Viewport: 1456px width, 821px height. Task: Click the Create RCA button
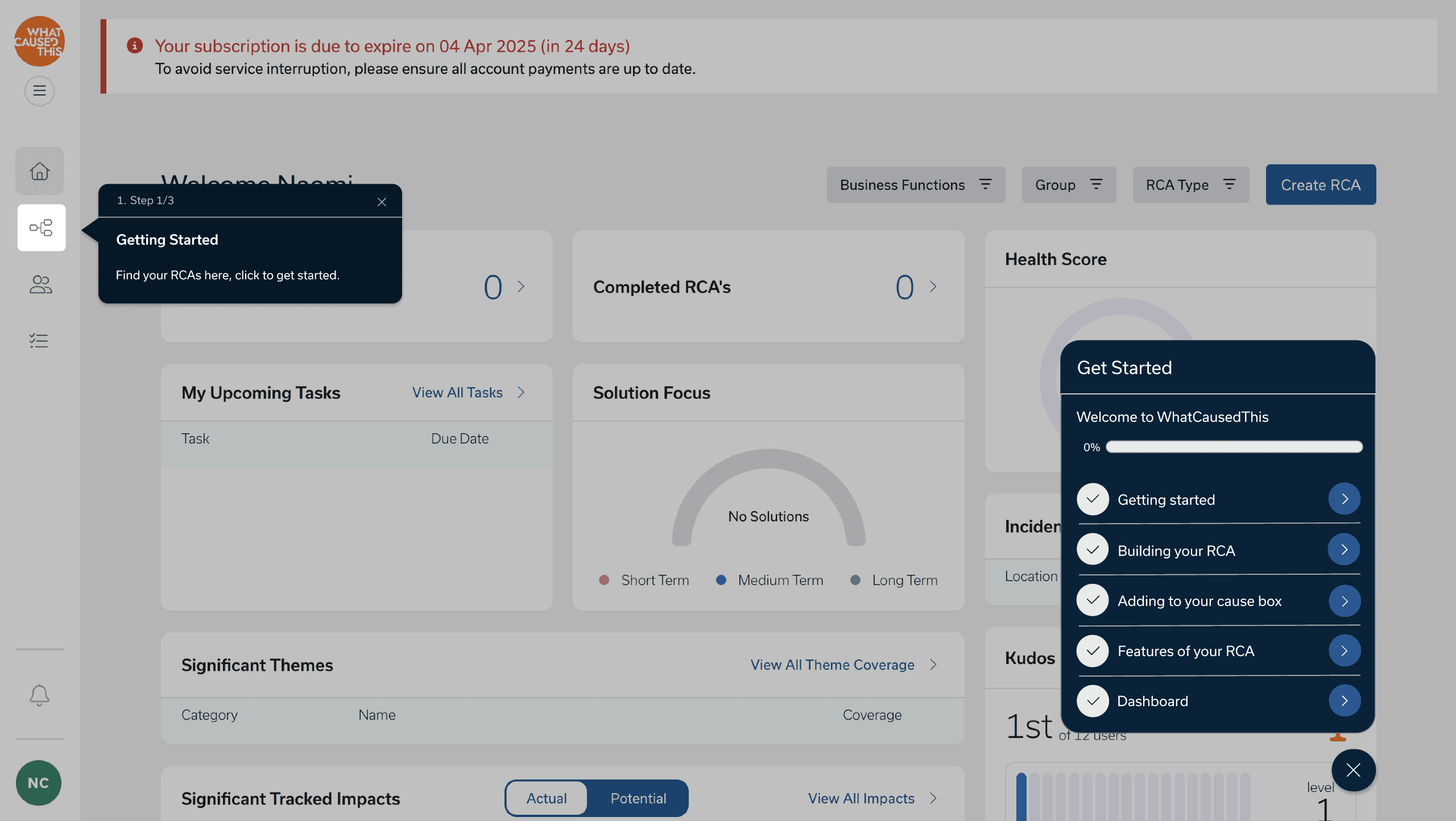pos(1320,185)
